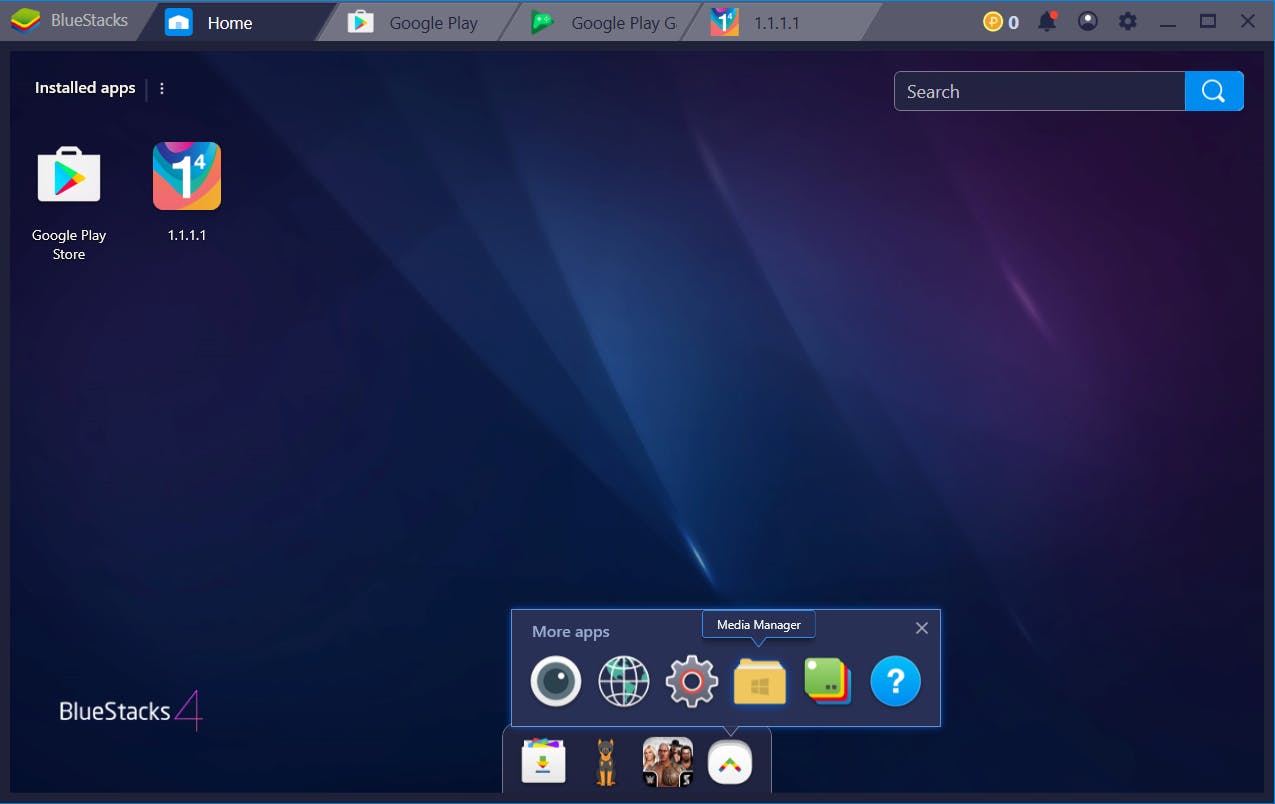Viewport: 1275px width, 804px height.
Task: Launch the wrestling game icon in dock
Action: pos(668,762)
